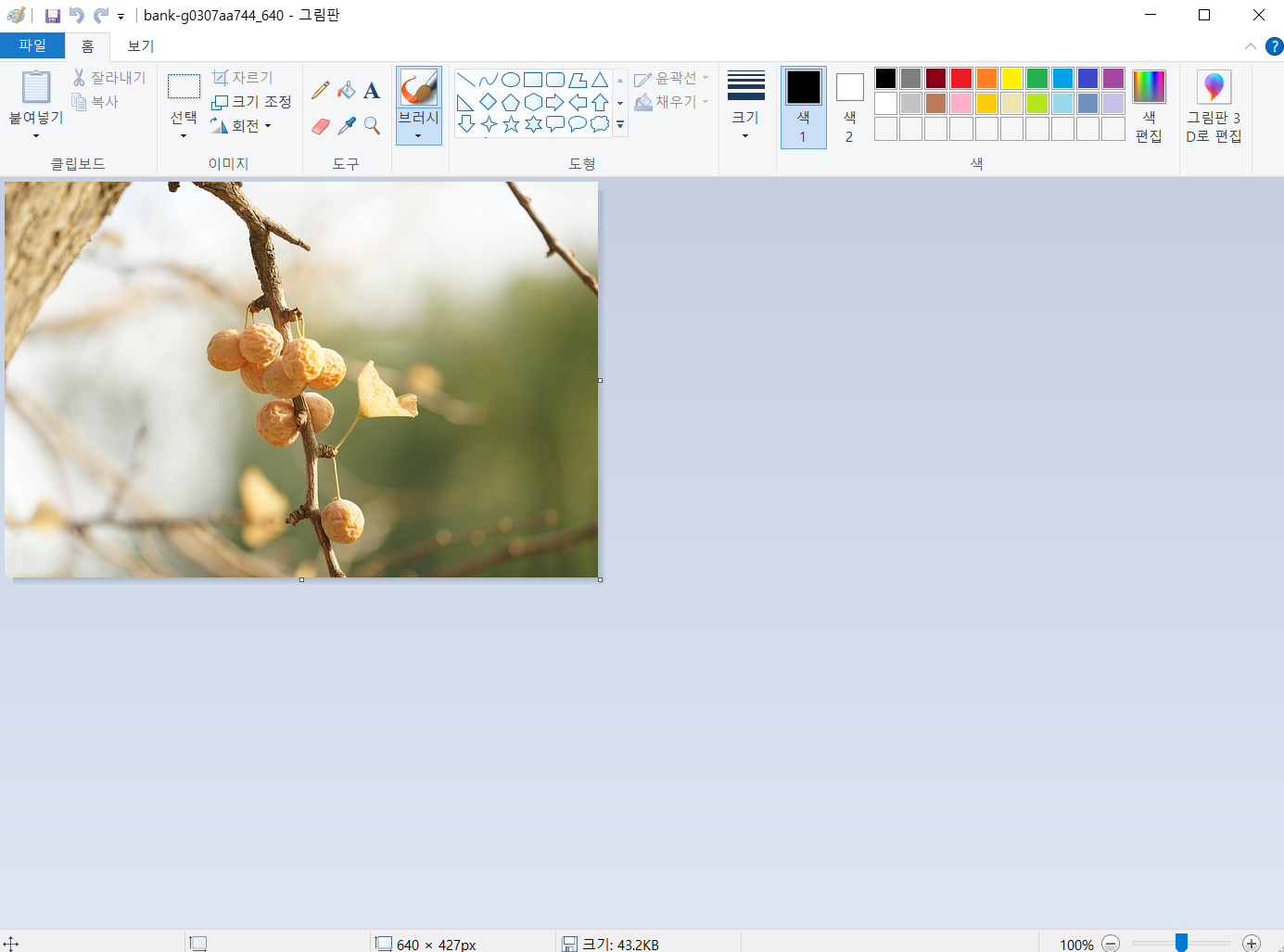Choose the Hexagon shape
The height and width of the screenshot is (952, 1284).
pyautogui.click(x=533, y=102)
